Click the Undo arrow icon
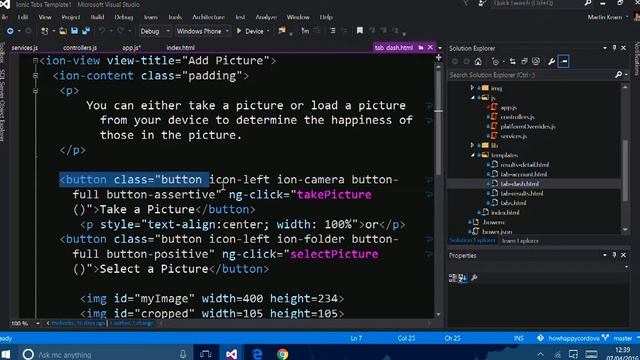640x360 pixels. 102,31
